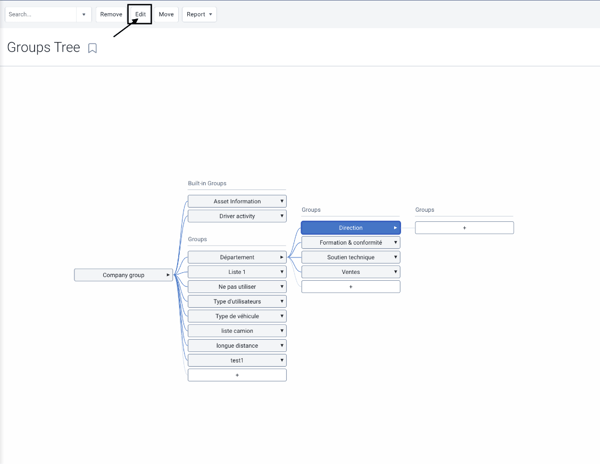Add new group below Ventes

pos(350,287)
